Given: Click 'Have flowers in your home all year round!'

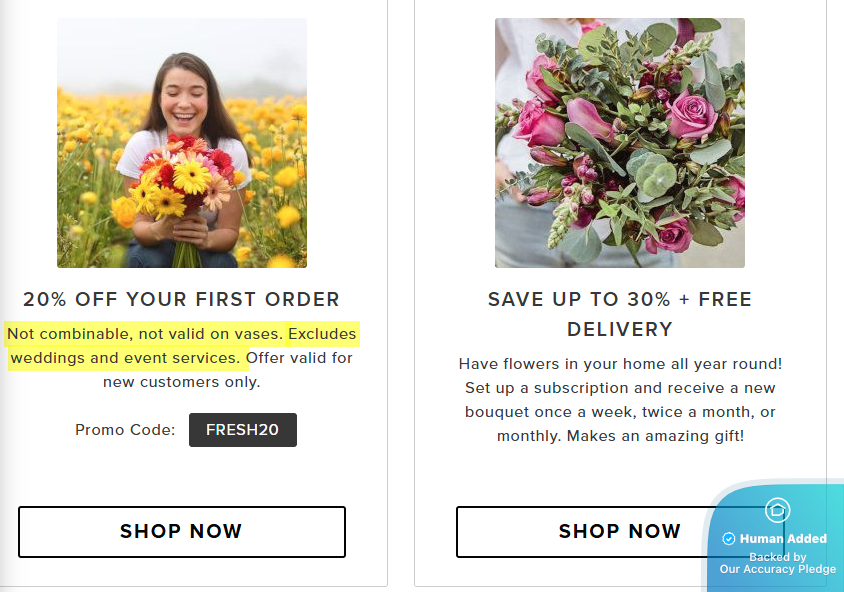Looking at the screenshot, I should (x=619, y=363).
